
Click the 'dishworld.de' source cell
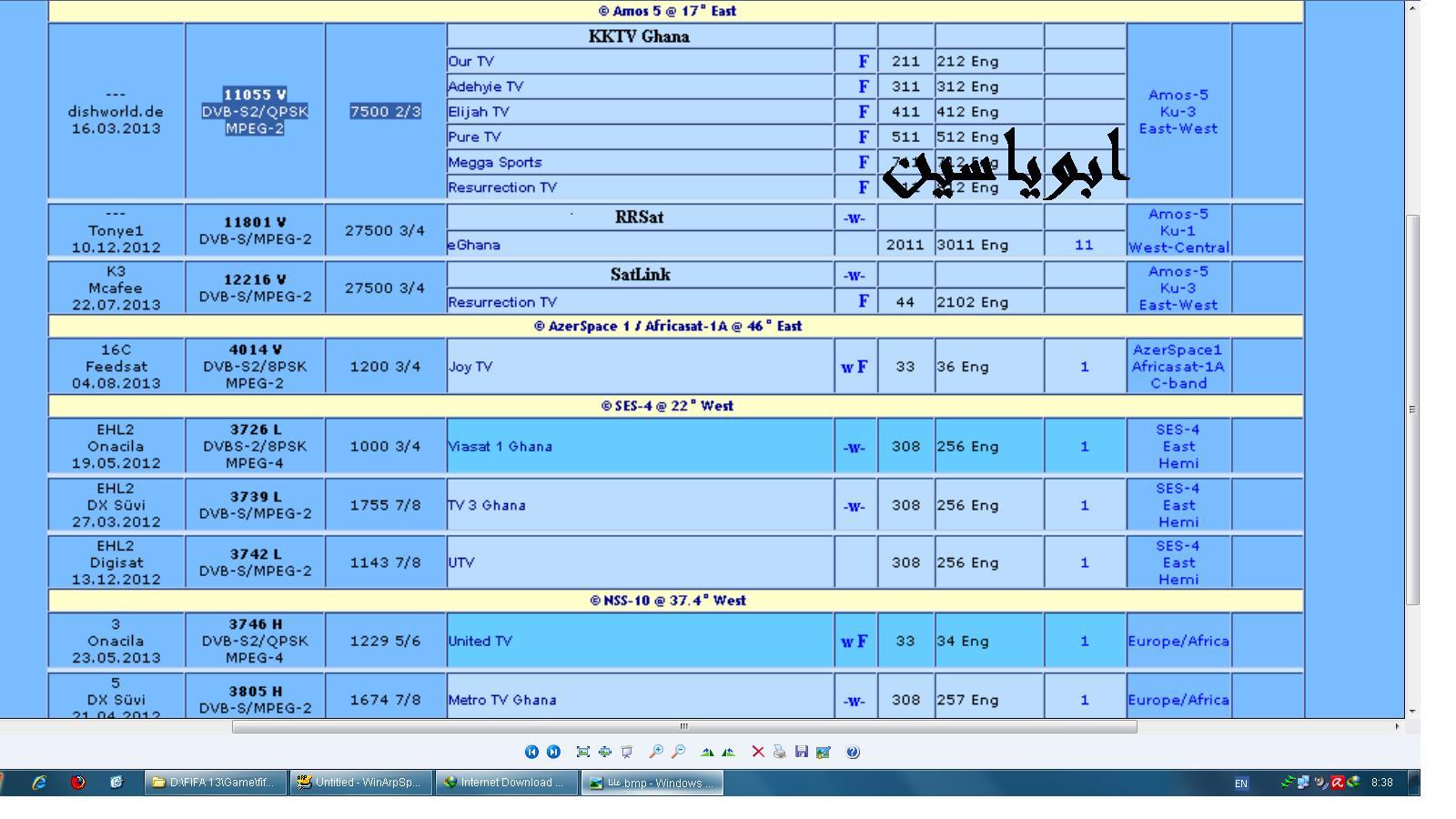tap(116, 112)
